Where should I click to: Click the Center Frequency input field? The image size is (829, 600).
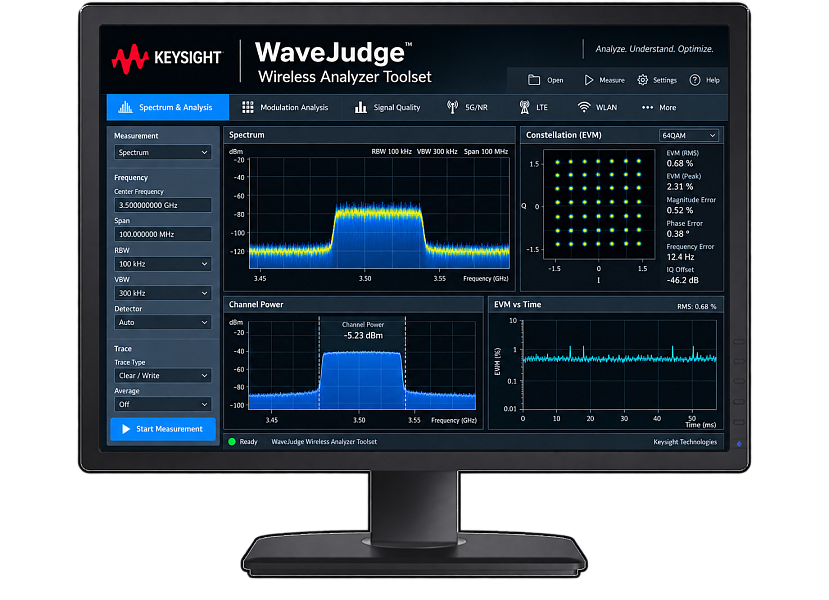(x=163, y=205)
